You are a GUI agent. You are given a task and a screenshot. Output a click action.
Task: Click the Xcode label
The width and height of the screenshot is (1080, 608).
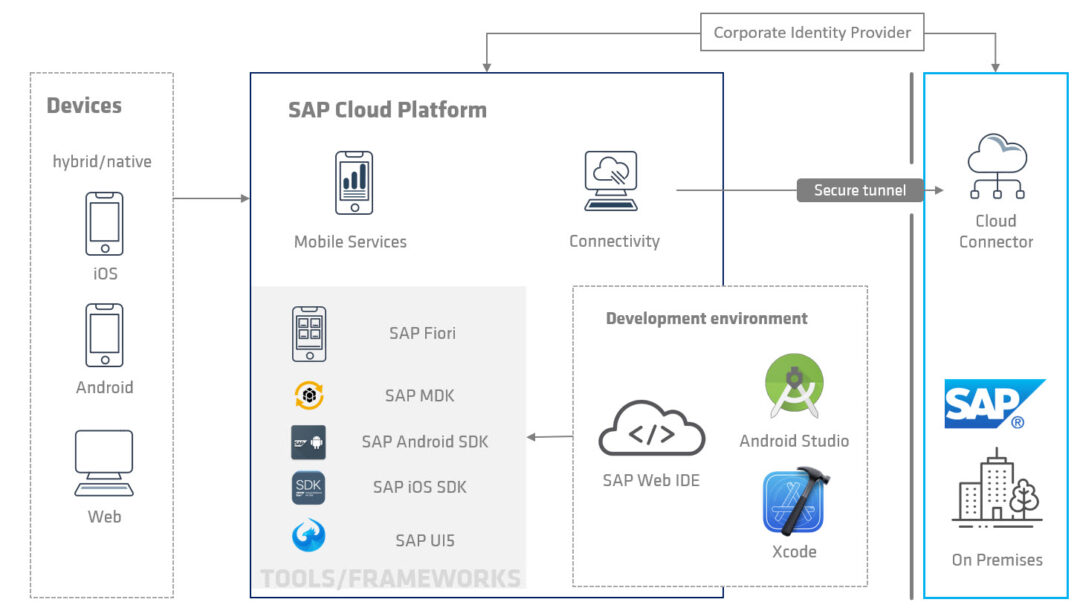794,552
